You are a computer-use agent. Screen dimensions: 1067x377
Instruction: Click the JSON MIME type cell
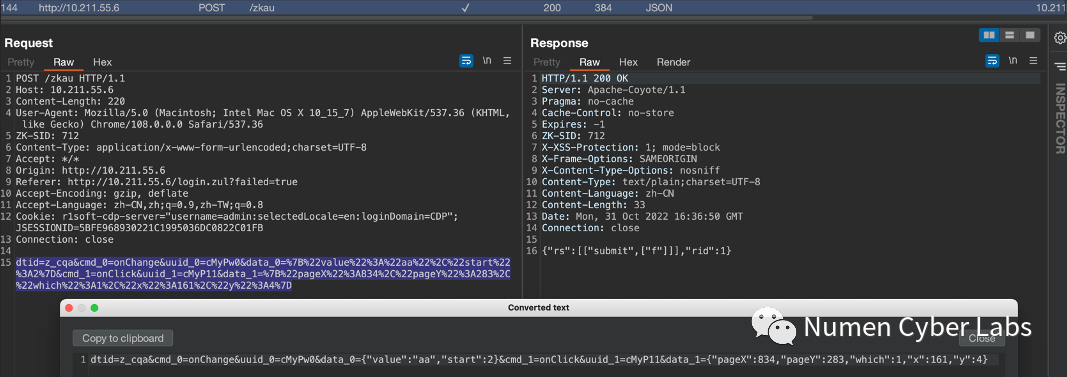click(x=659, y=8)
